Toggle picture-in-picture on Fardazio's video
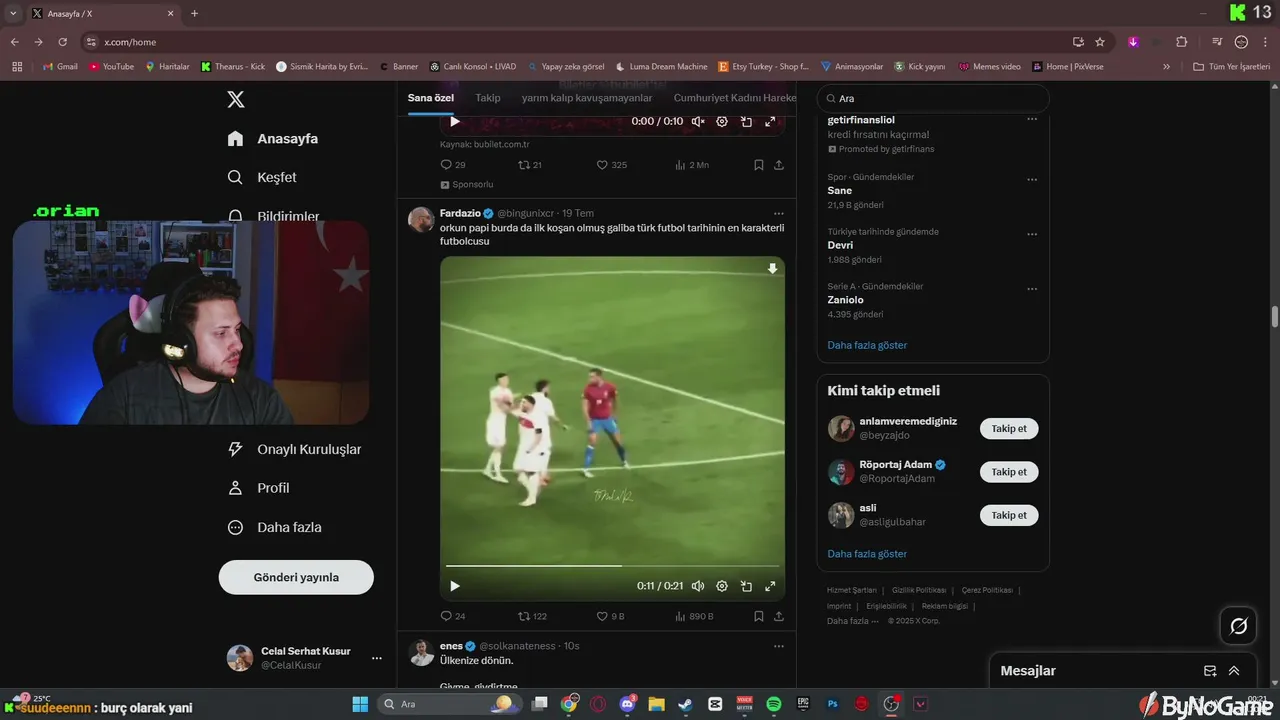The image size is (1280, 720). pyautogui.click(x=746, y=586)
